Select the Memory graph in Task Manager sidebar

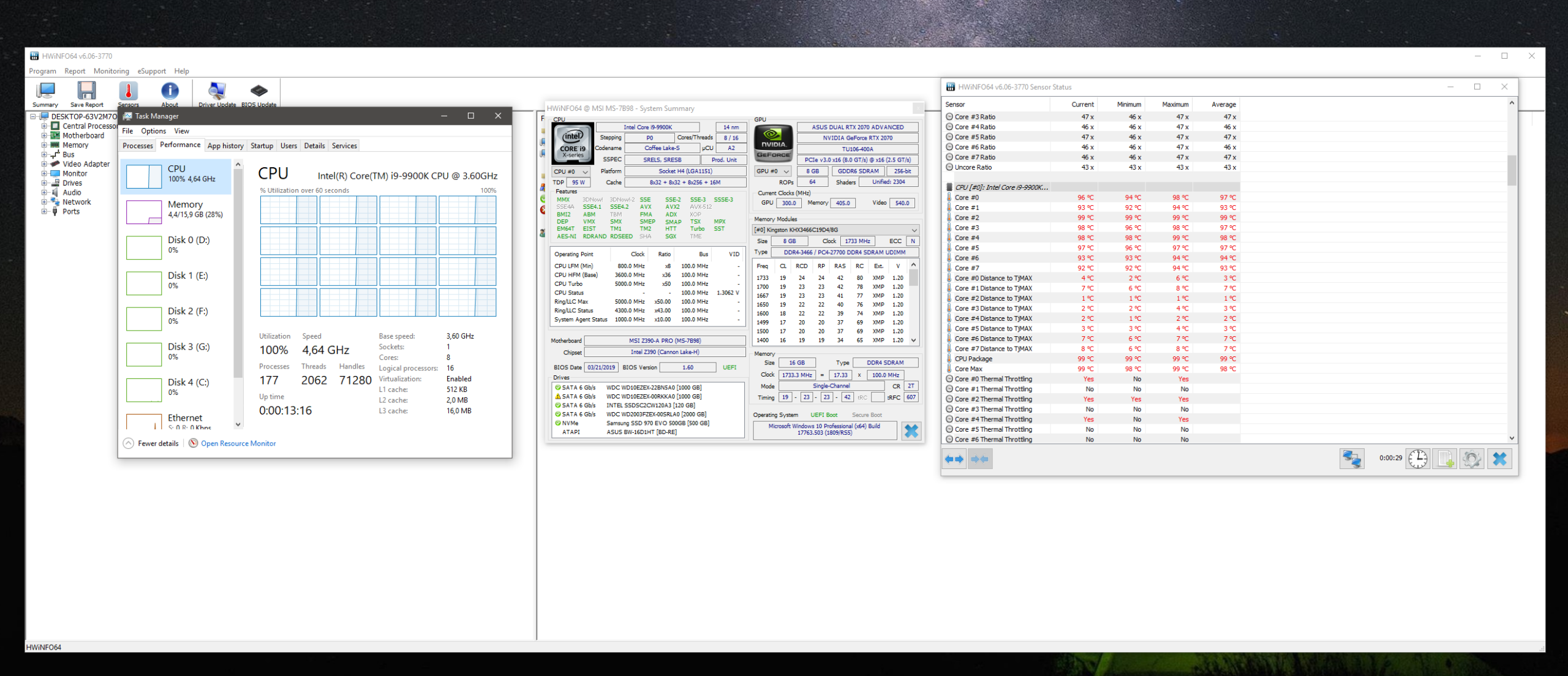[176, 209]
